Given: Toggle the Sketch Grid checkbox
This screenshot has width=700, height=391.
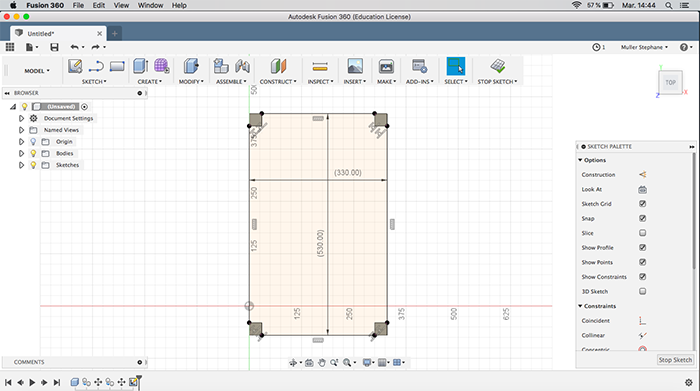Looking at the screenshot, I should point(642,204).
